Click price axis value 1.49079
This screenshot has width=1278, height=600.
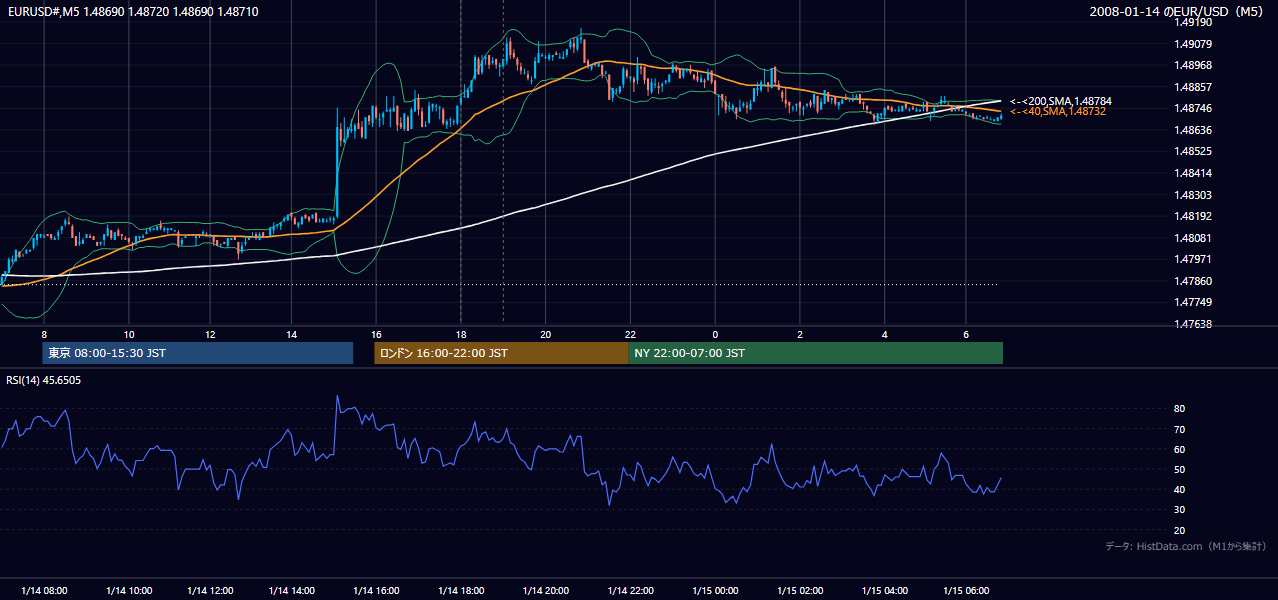click(1194, 44)
